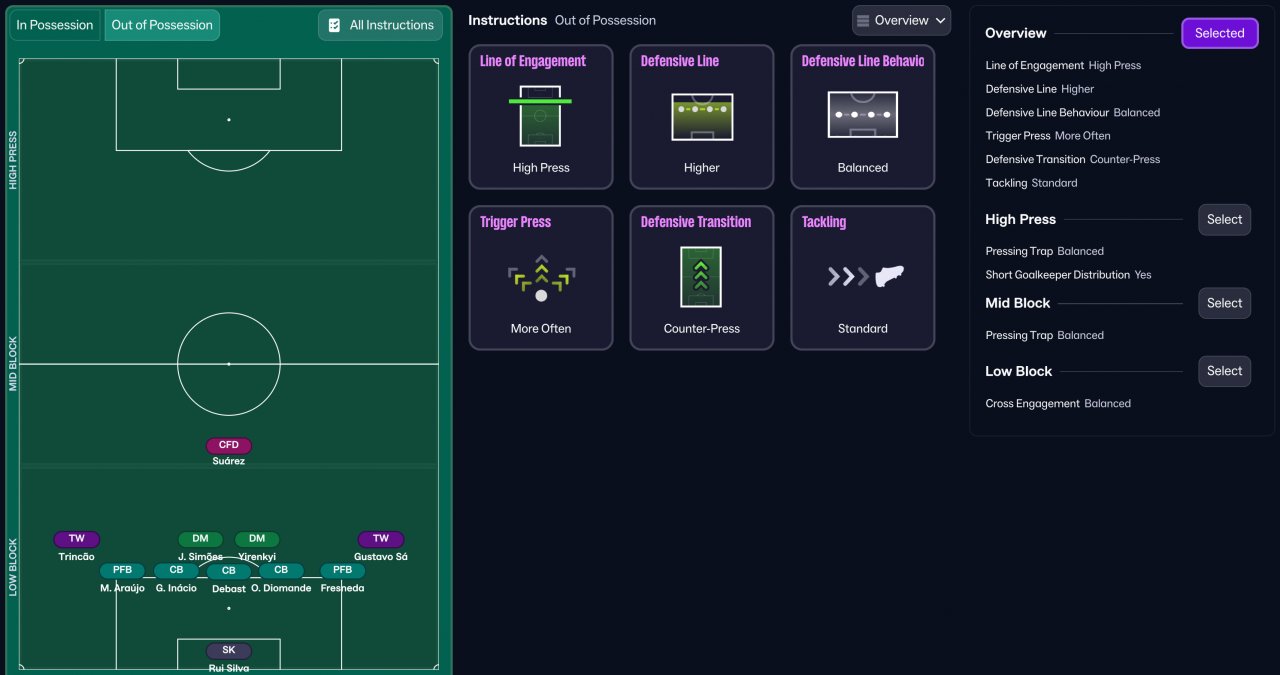Open the Line of Engagement card
The width and height of the screenshot is (1280, 675).
pos(541,117)
